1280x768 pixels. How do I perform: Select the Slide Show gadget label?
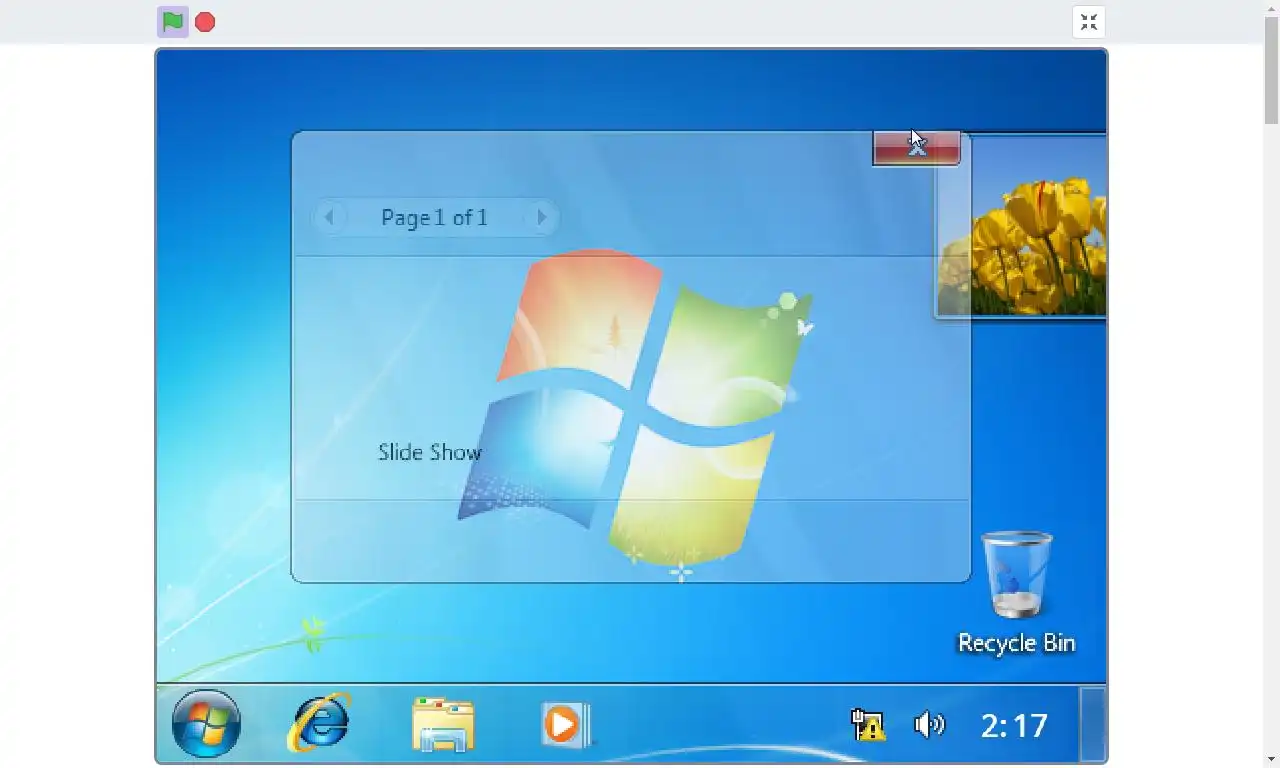[430, 452]
